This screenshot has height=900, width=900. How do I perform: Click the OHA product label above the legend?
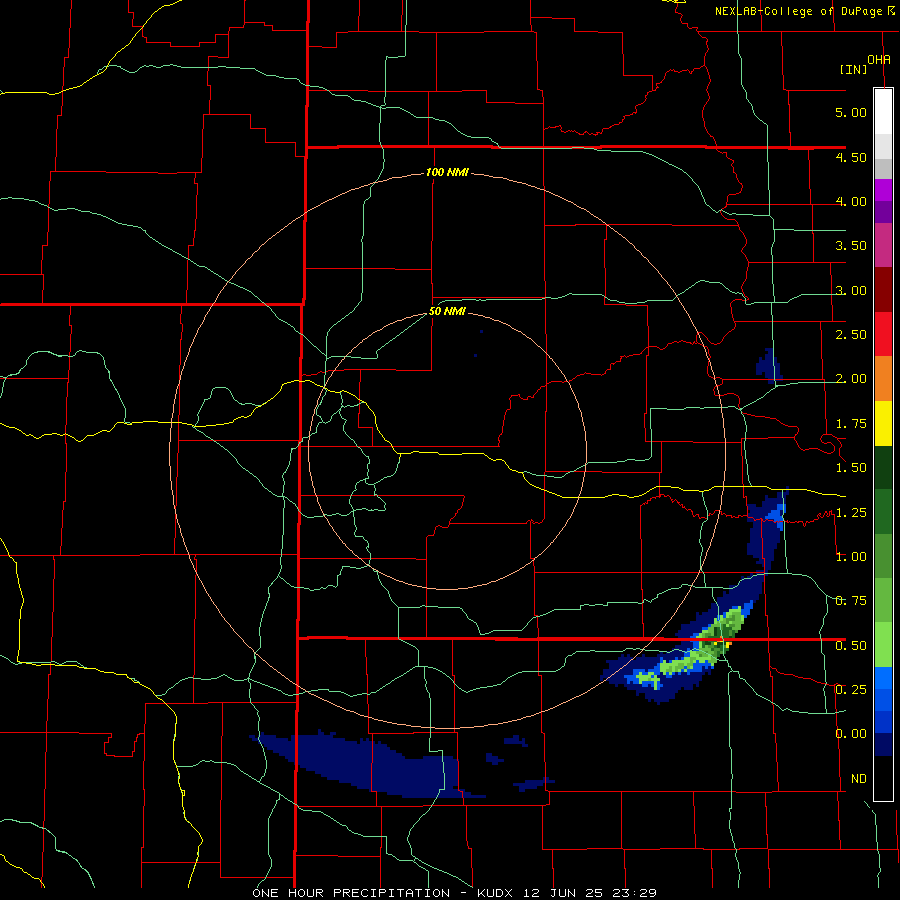(879, 60)
